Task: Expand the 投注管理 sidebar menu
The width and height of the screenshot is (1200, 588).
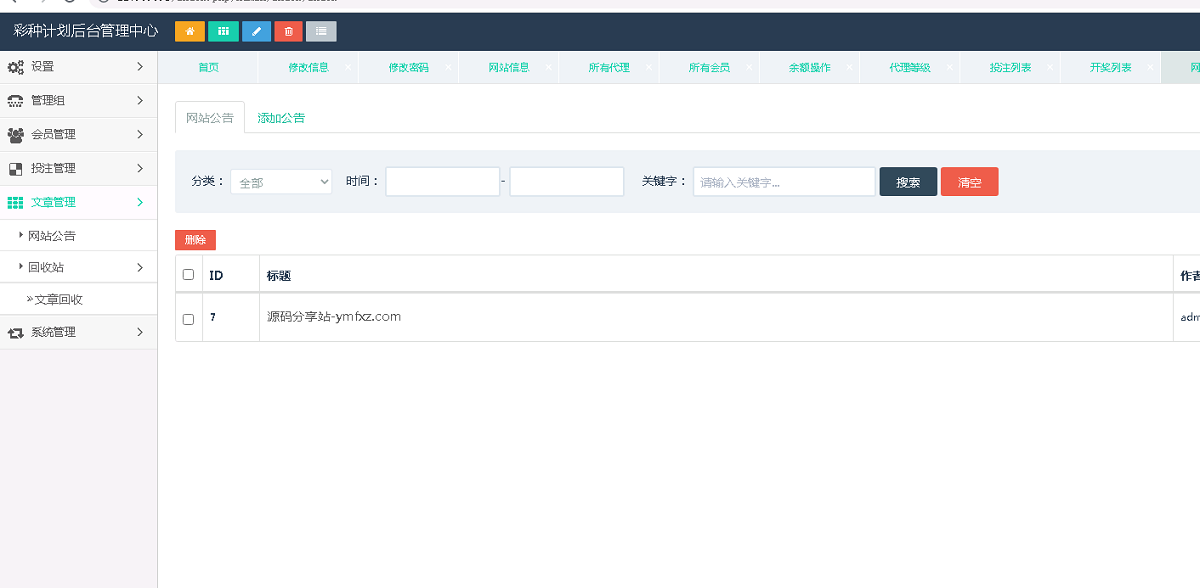Action: [78, 169]
